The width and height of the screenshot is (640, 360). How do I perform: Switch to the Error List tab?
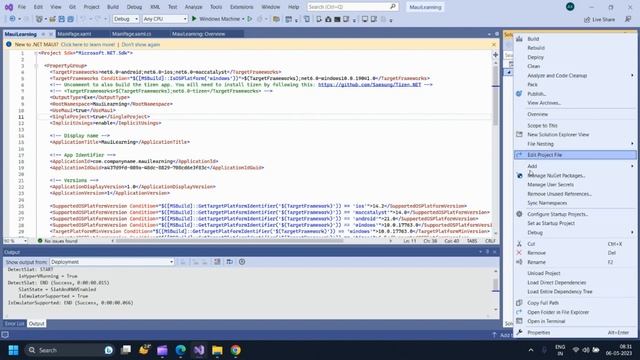tap(15, 324)
